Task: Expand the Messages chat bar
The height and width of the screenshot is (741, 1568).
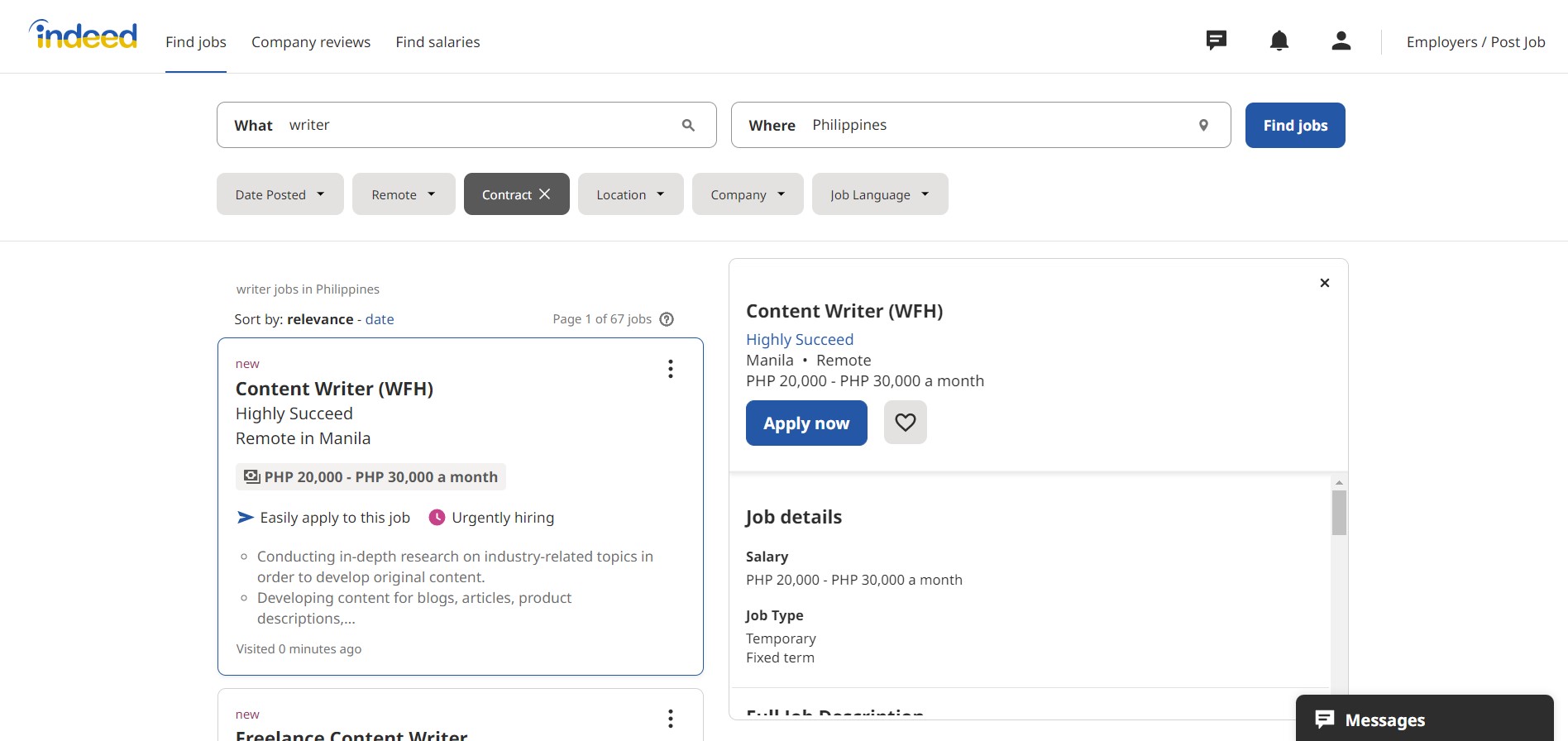Action: tap(1424, 718)
